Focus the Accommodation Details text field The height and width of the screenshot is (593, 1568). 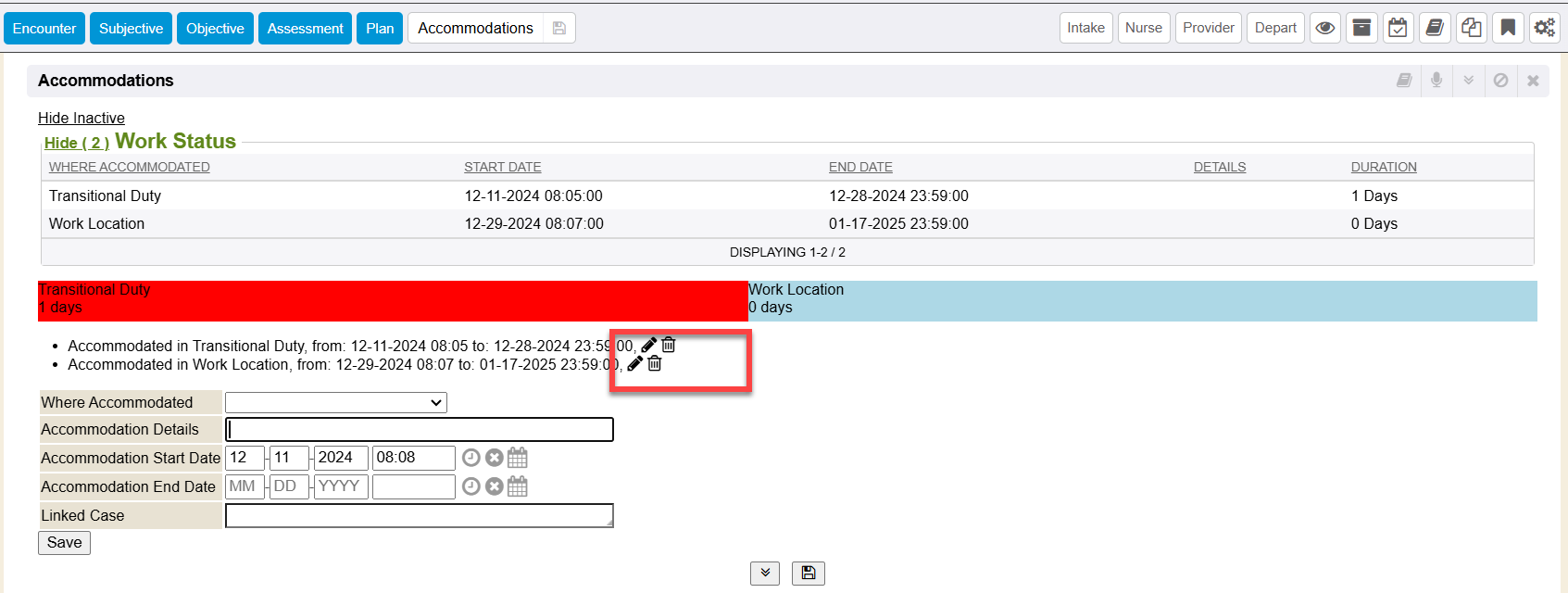pyautogui.click(x=420, y=429)
